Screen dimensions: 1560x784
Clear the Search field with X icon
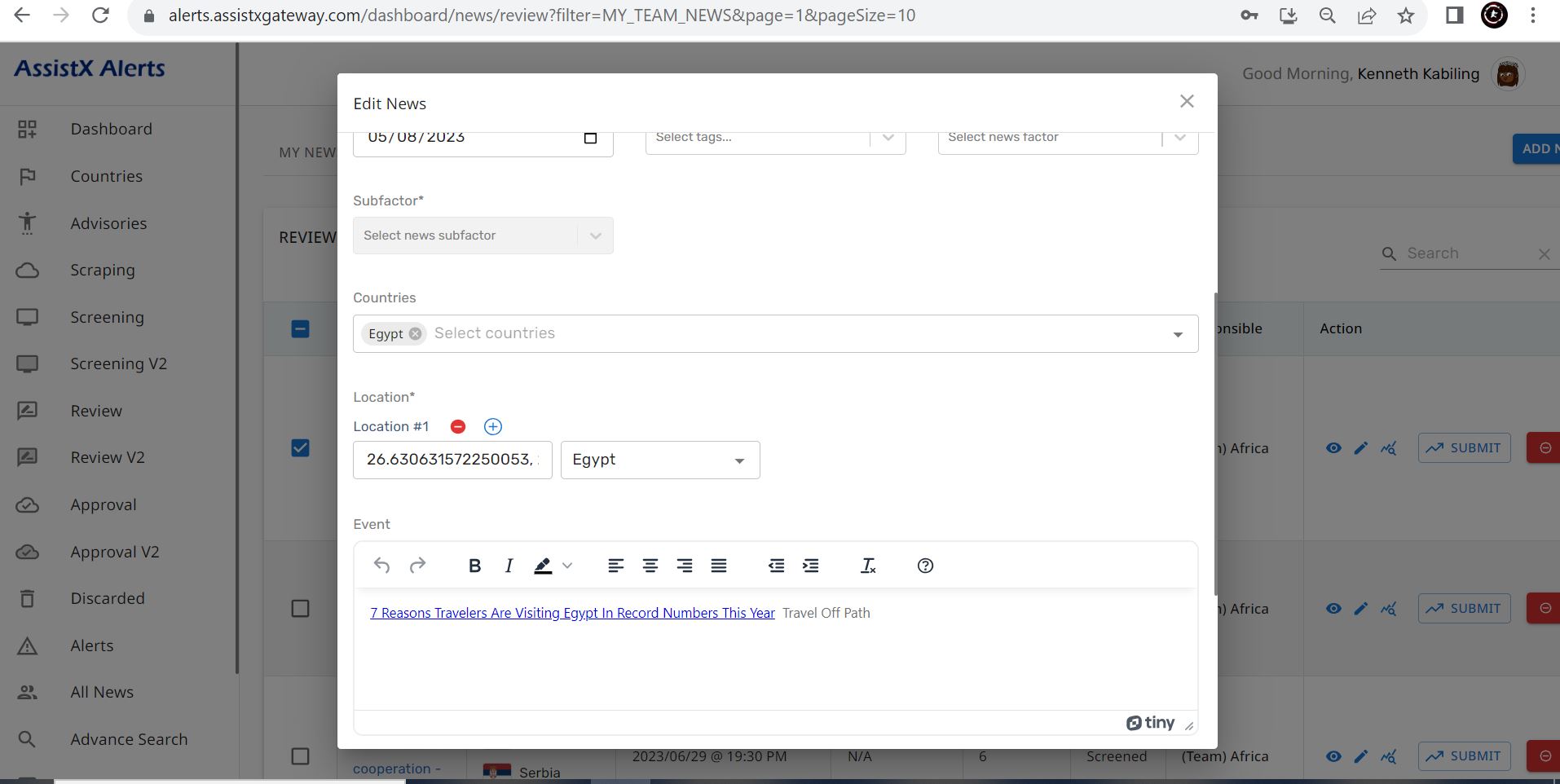[1544, 254]
